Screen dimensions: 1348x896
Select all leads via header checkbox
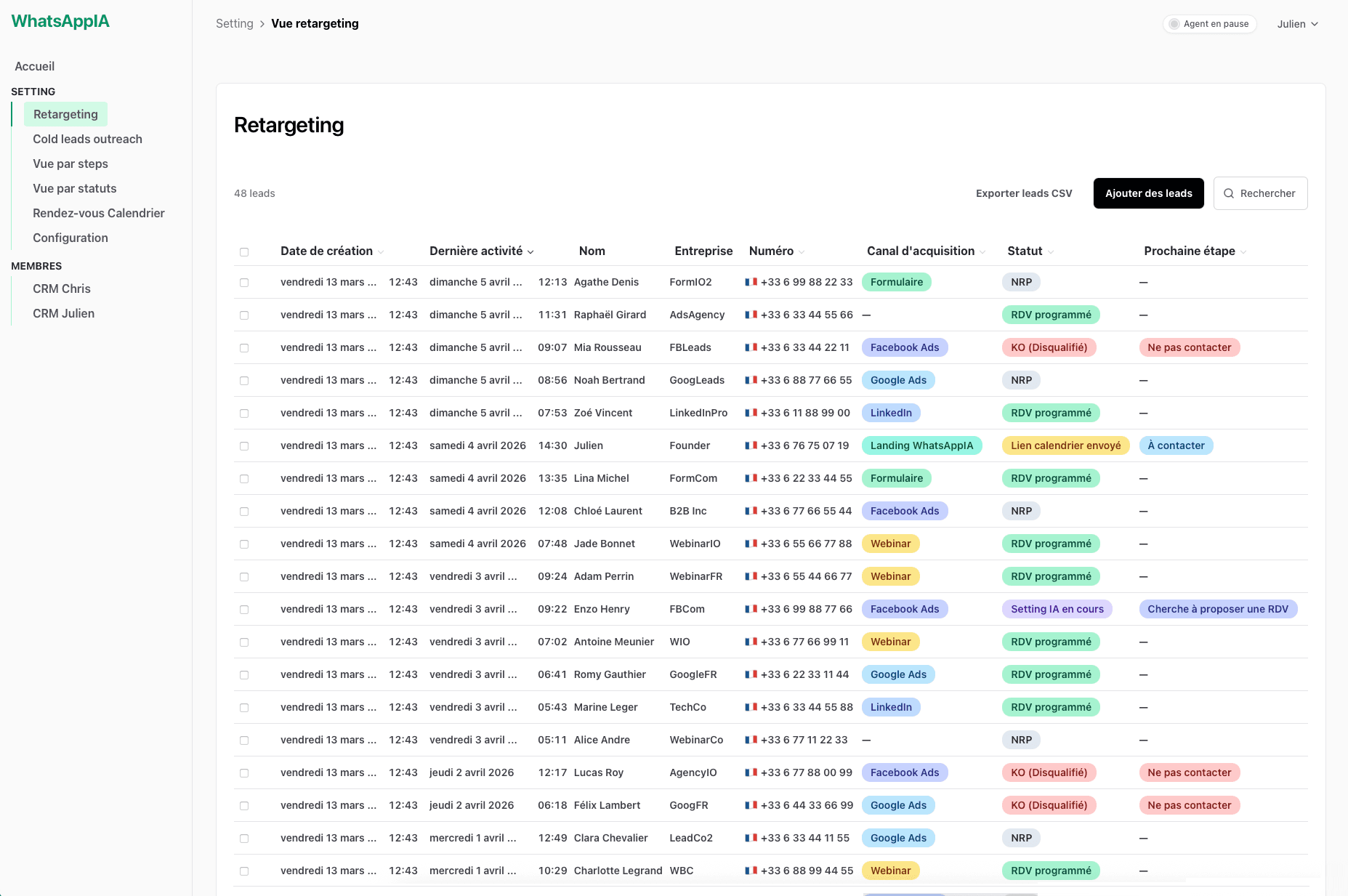tap(244, 251)
